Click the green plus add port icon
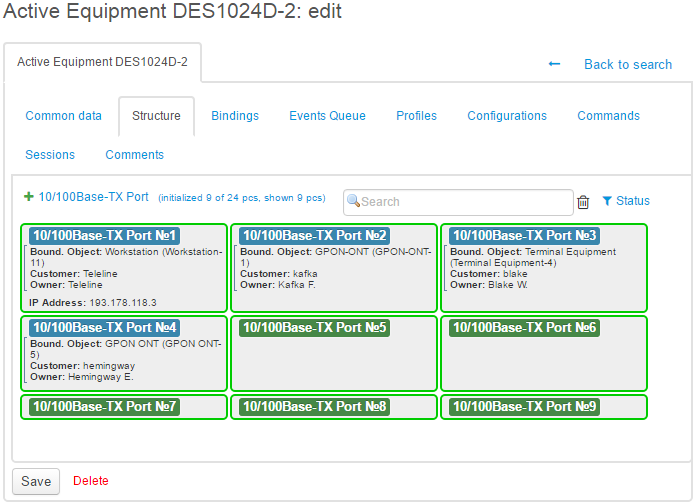 coord(29,196)
